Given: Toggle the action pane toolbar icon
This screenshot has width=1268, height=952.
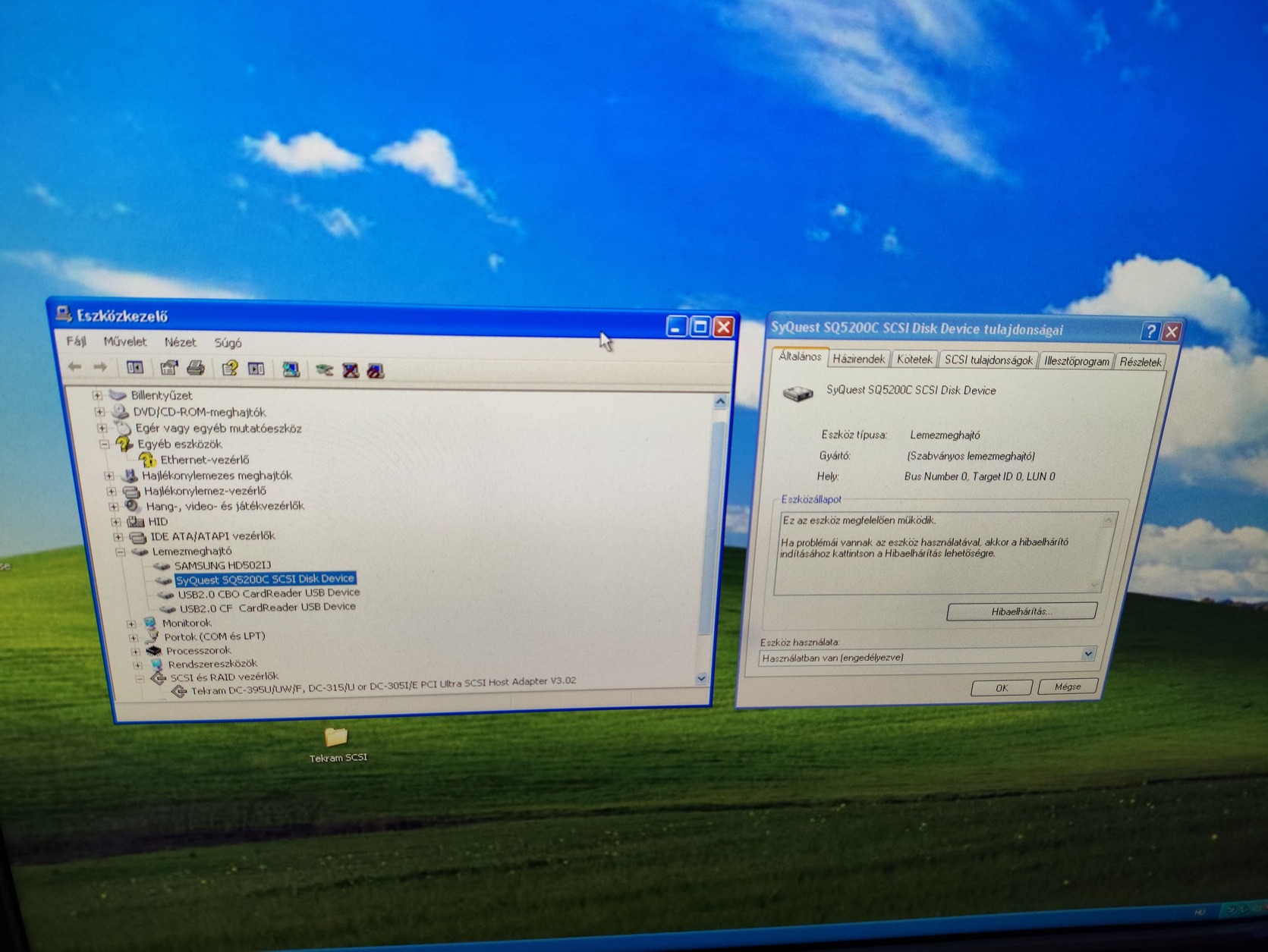Looking at the screenshot, I should pyautogui.click(x=256, y=369).
